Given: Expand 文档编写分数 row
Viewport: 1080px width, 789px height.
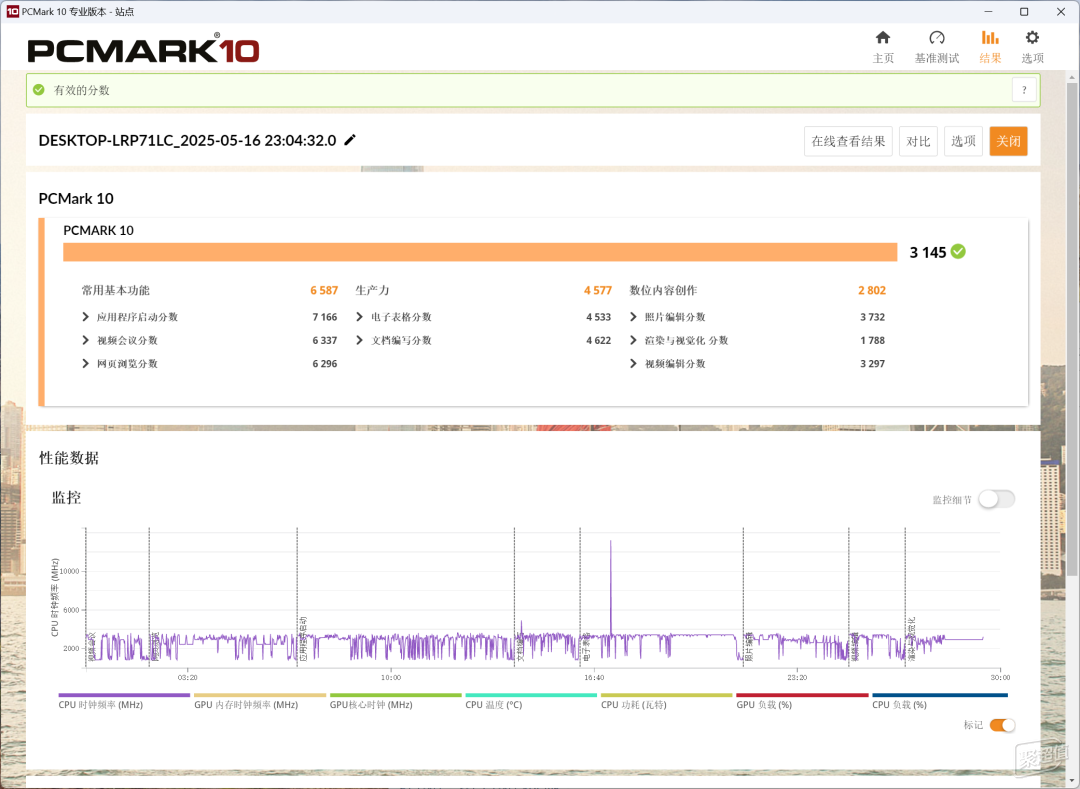Looking at the screenshot, I should point(360,340).
